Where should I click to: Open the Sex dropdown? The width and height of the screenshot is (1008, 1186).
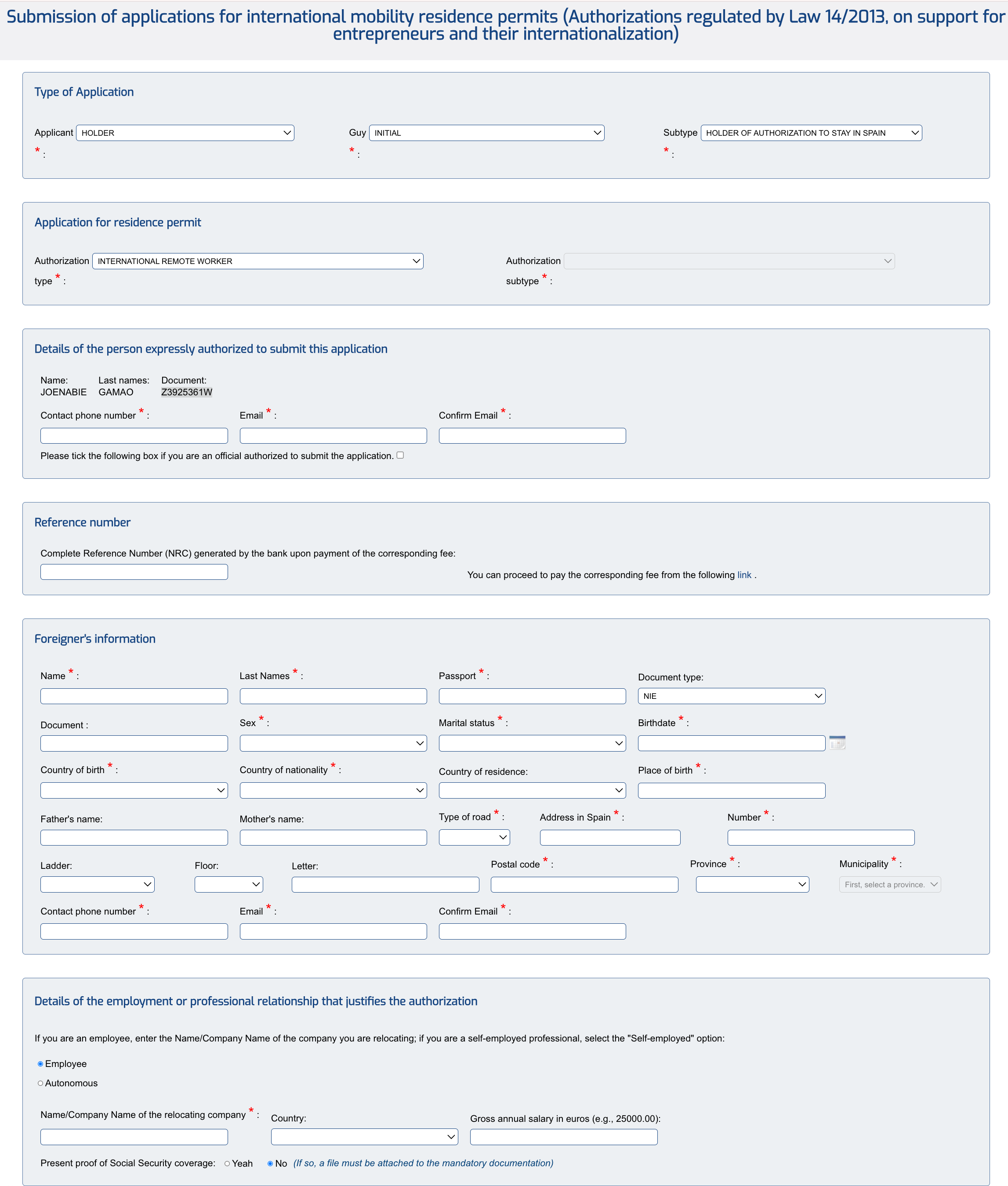[x=333, y=743]
